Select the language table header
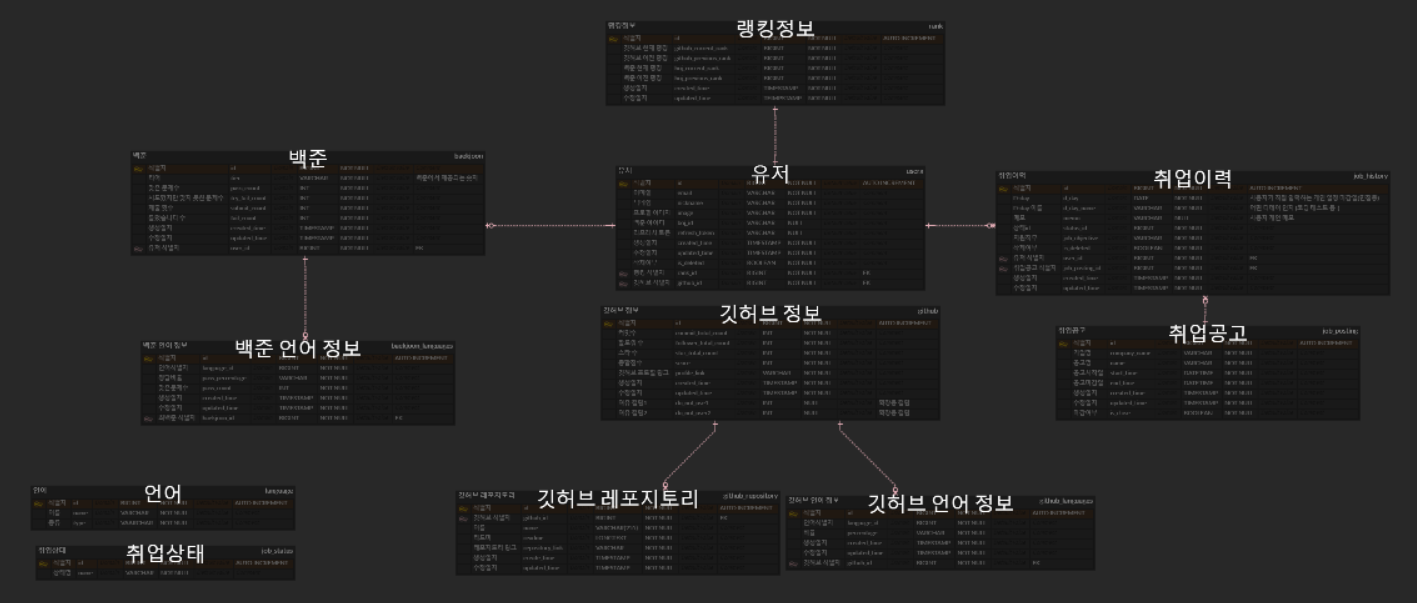The image size is (1417, 603). 163,491
